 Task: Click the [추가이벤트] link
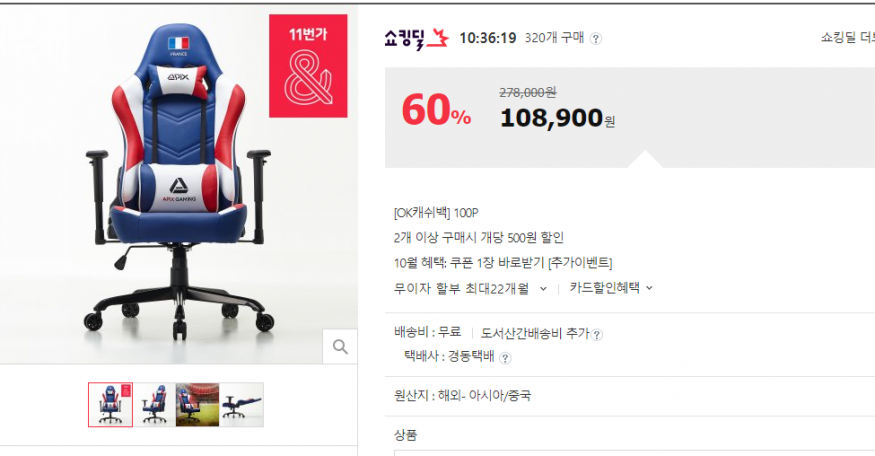(x=580, y=263)
